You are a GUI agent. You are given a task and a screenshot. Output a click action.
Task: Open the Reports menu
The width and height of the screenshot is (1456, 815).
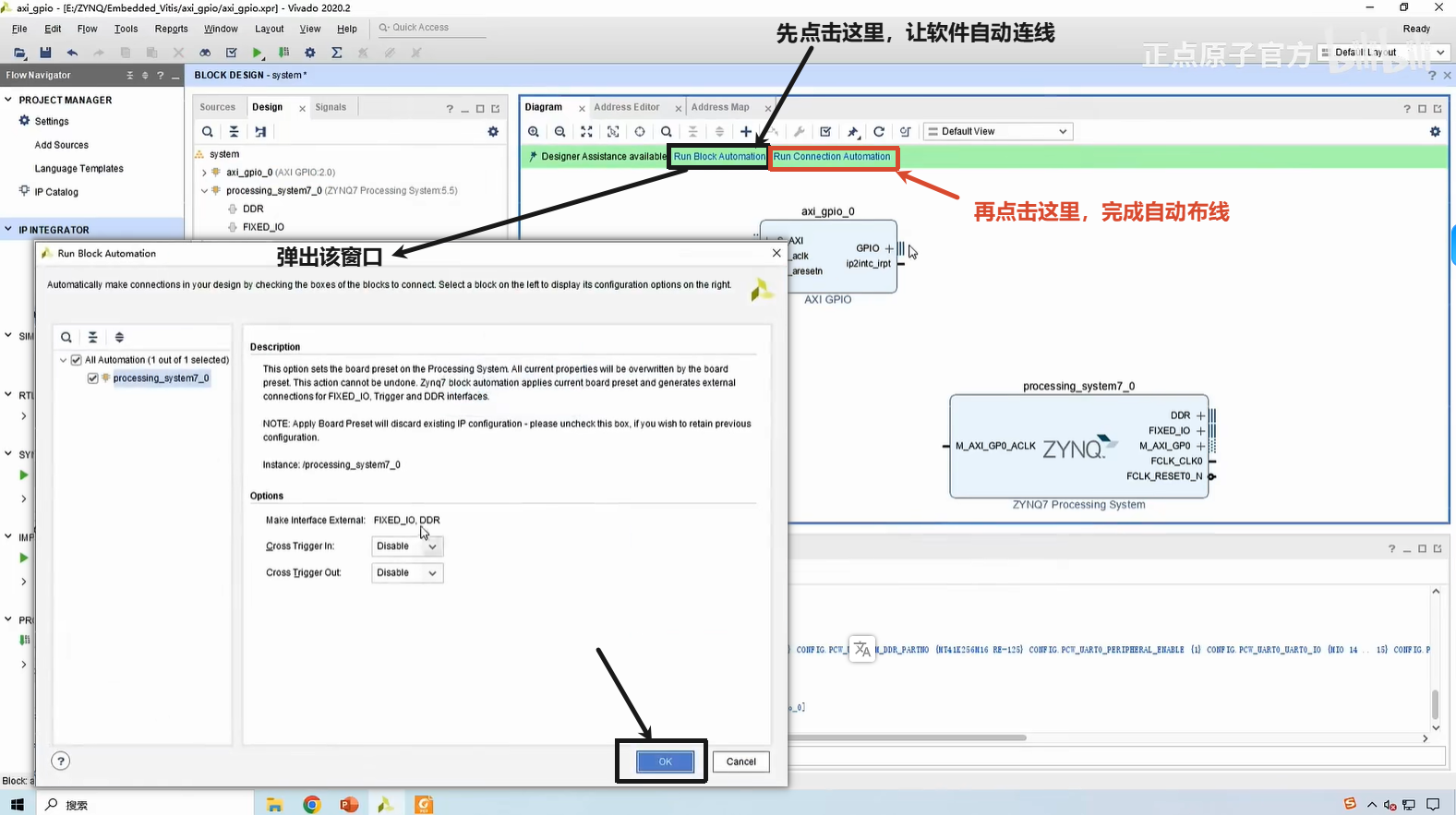click(x=171, y=29)
